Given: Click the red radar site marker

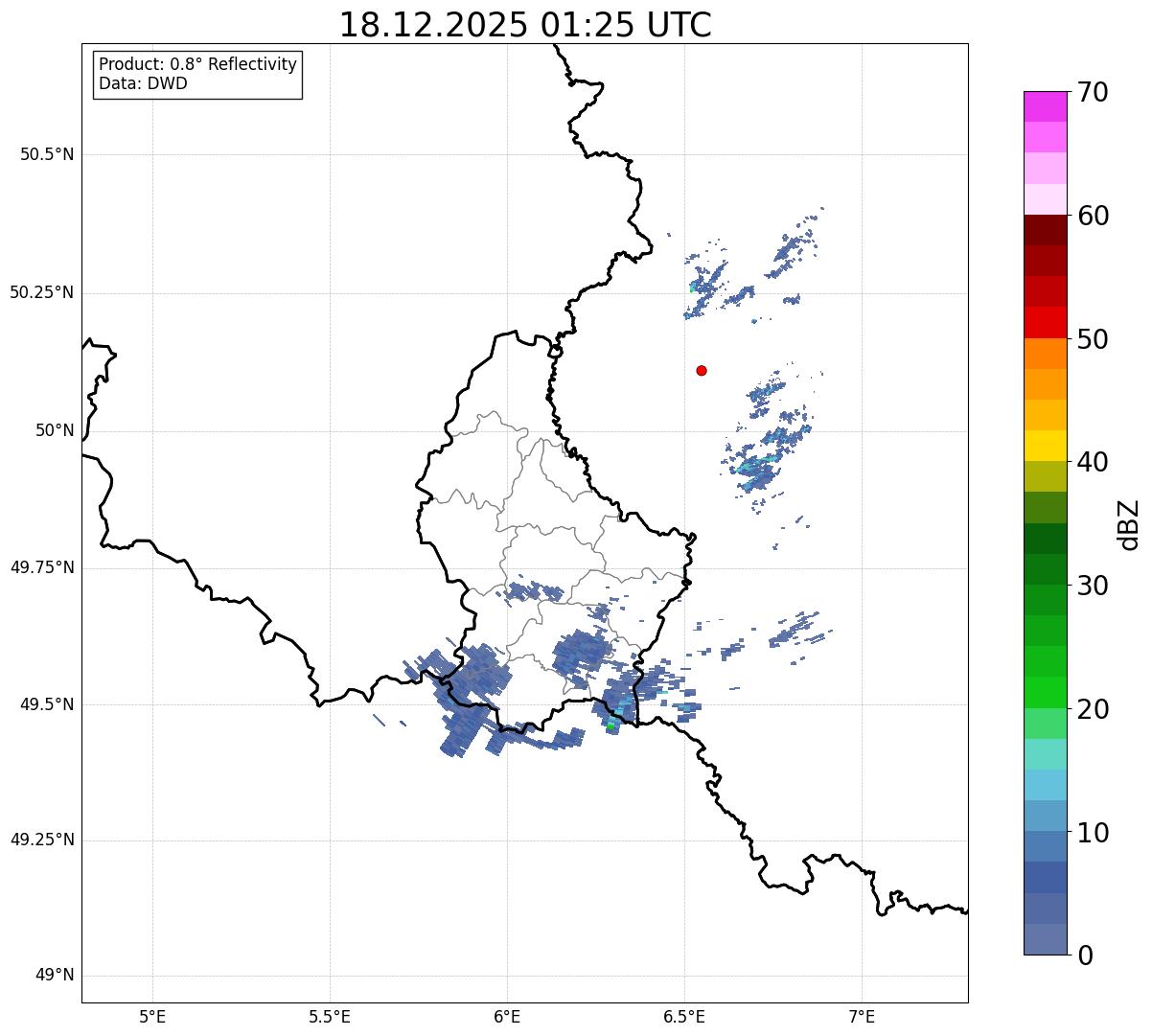Looking at the screenshot, I should tap(702, 370).
